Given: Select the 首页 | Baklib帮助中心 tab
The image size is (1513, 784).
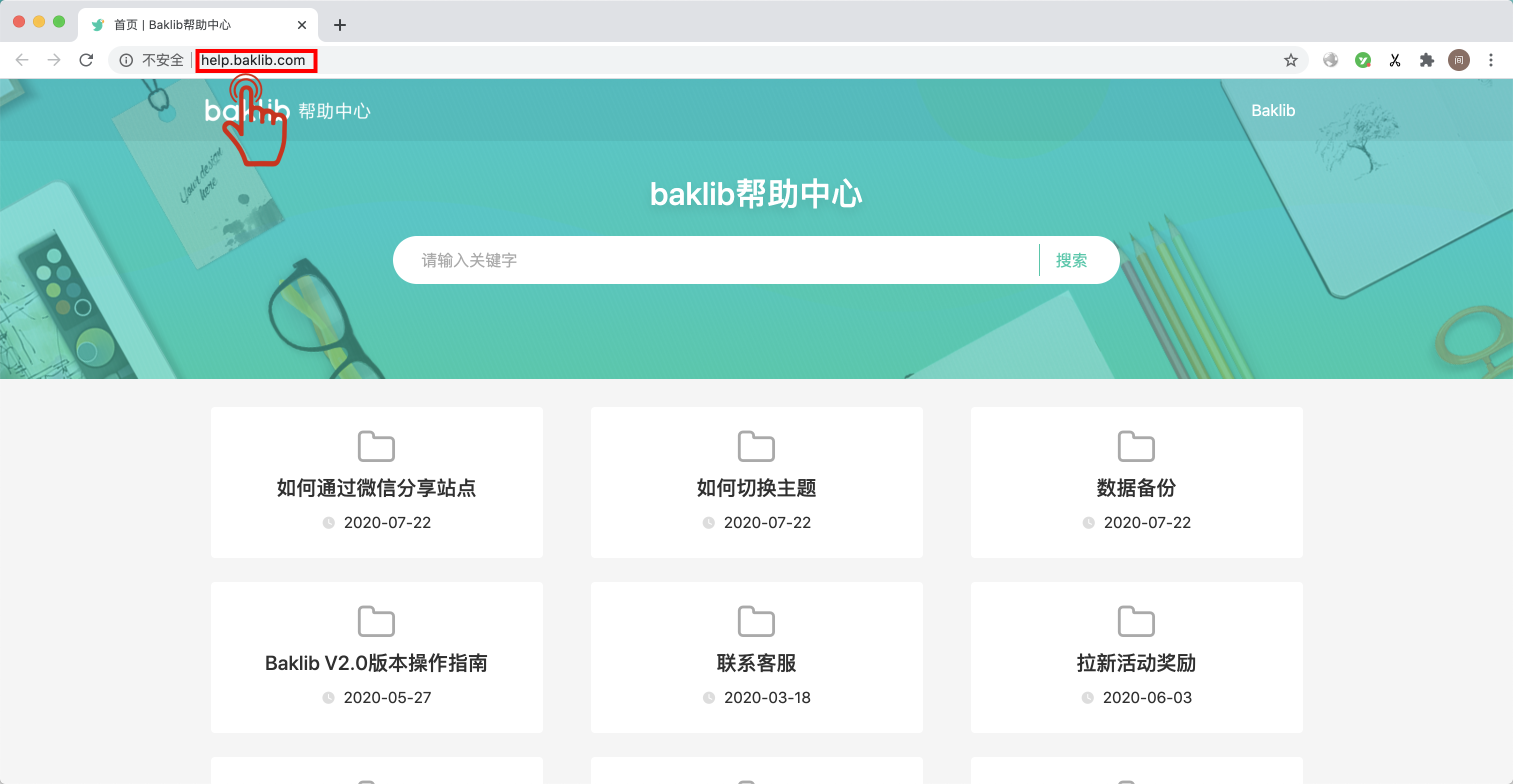Looking at the screenshot, I should pos(198,24).
